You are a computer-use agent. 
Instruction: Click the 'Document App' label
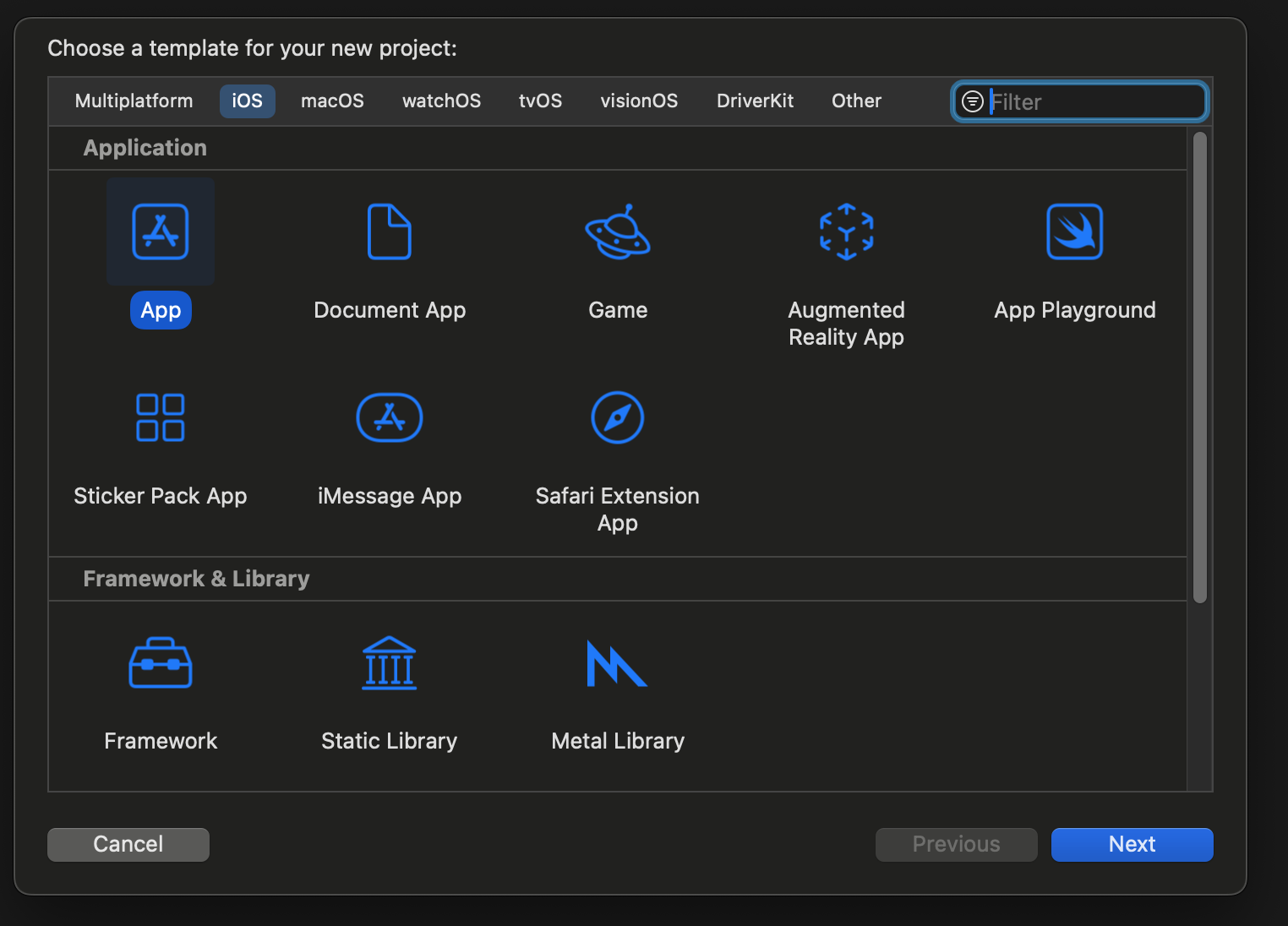(390, 310)
